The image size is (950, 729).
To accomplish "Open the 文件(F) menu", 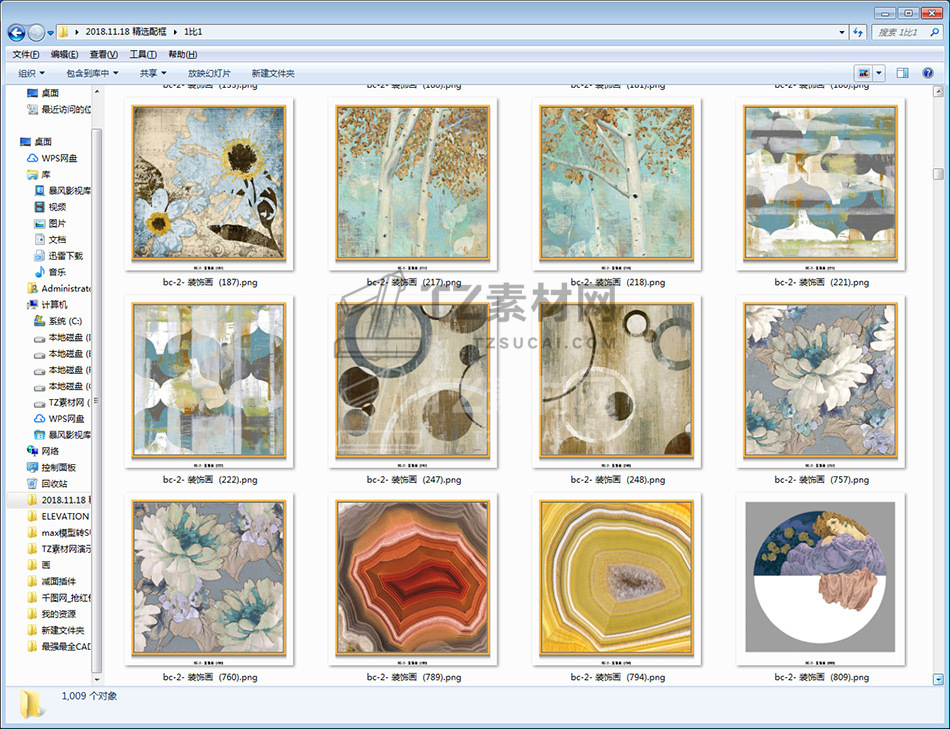I will coord(25,54).
